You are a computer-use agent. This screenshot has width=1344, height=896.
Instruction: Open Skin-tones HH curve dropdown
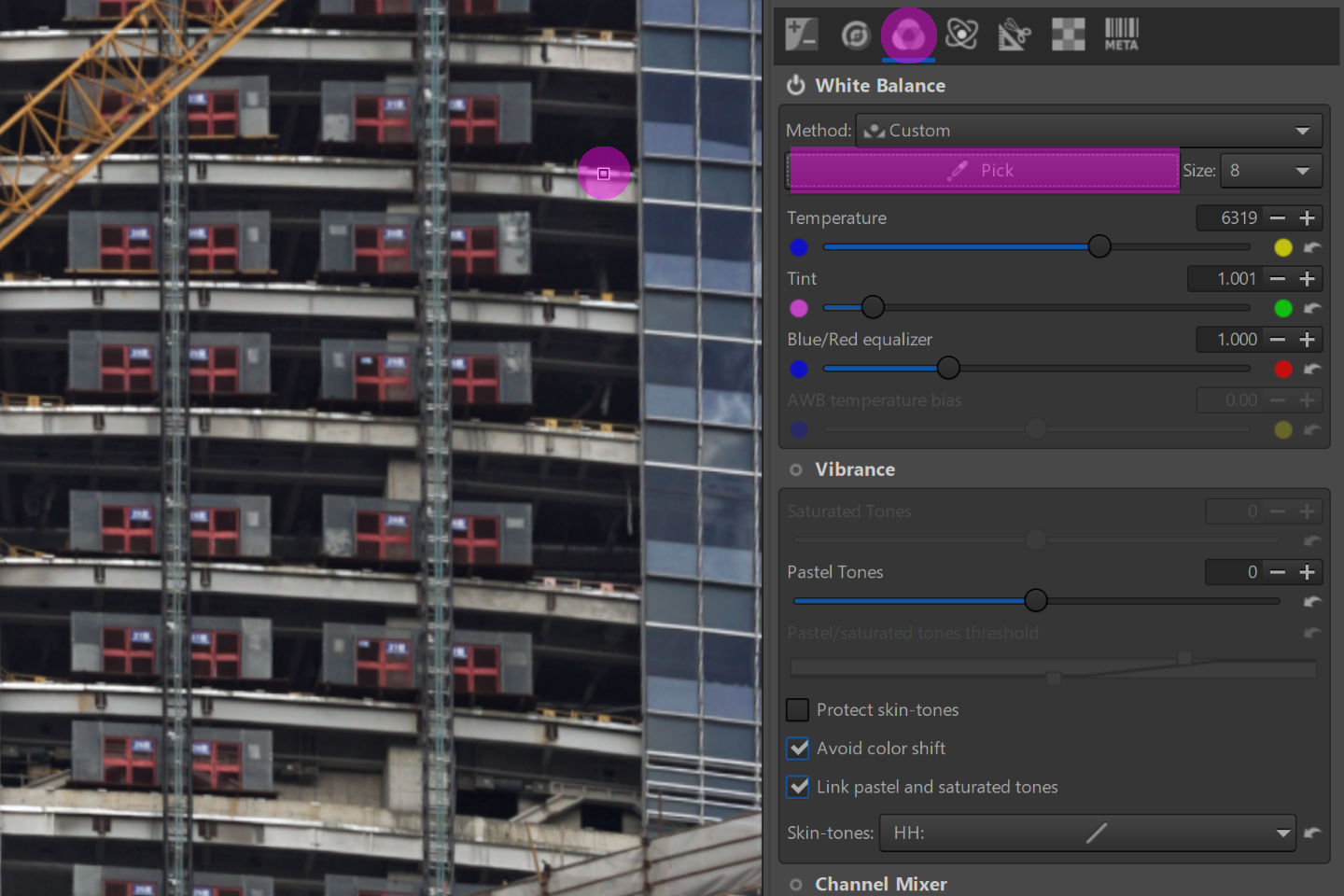(1087, 833)
